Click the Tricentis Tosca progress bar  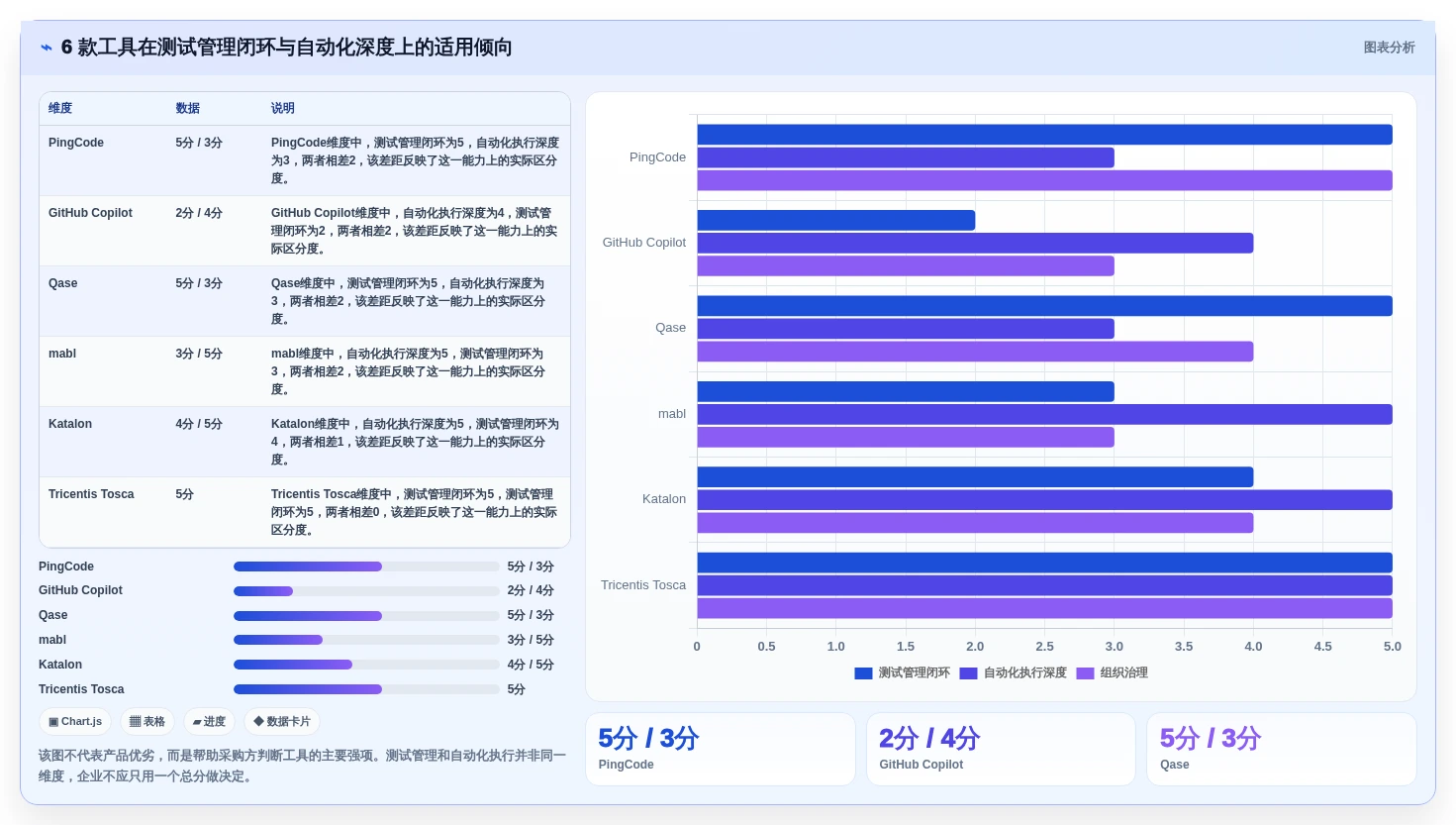point(366,689)
